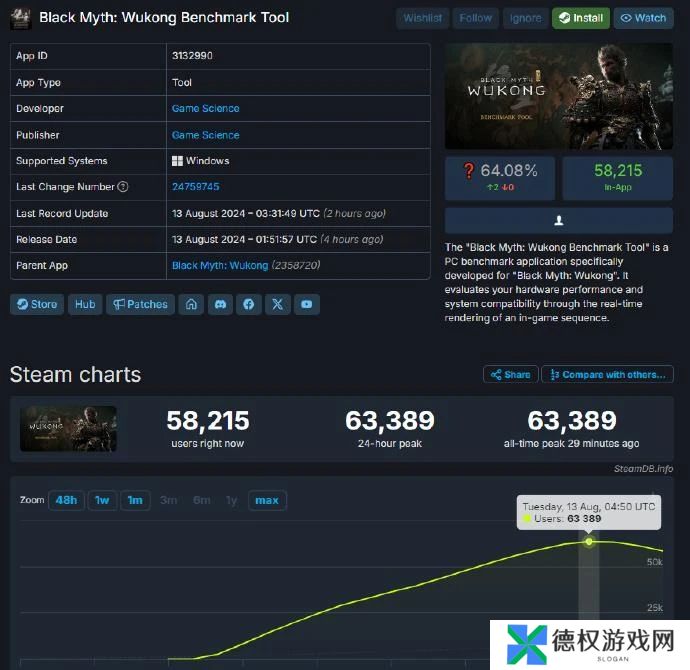The height and width of the screenshot is (670, 690).
Task: Set chart zoom to max
Action: (267, 500)
